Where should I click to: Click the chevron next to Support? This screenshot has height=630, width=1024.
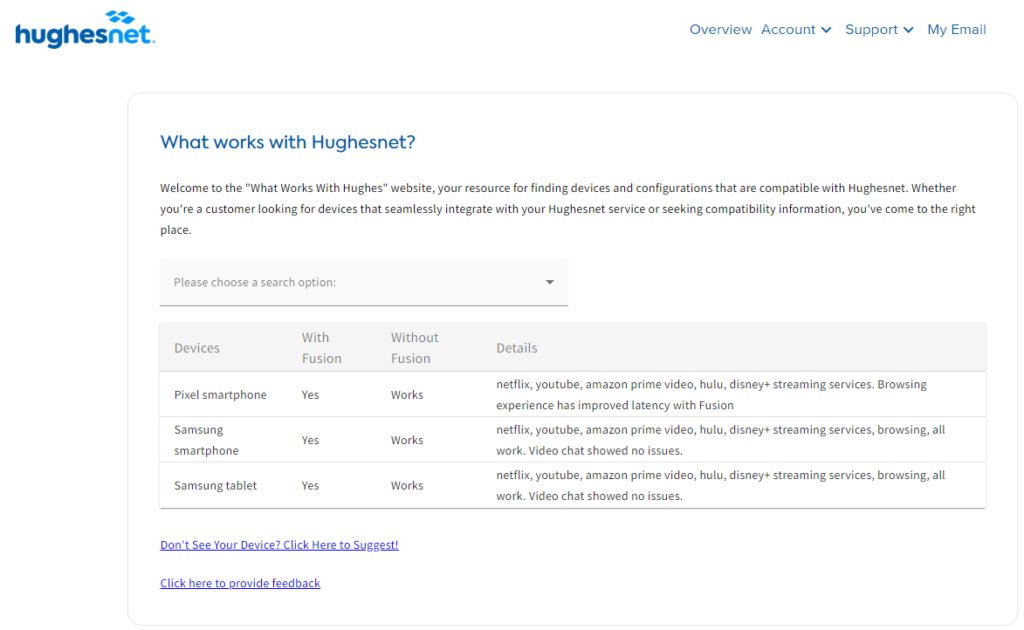(909, 30)
